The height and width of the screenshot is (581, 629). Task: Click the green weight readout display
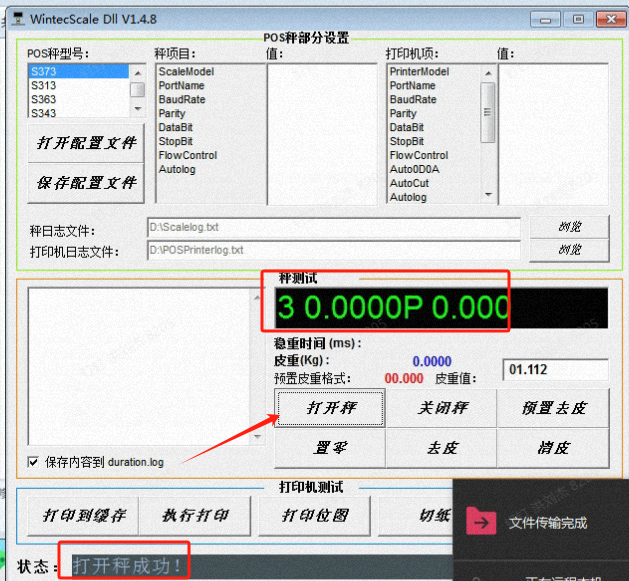(441, 308)
